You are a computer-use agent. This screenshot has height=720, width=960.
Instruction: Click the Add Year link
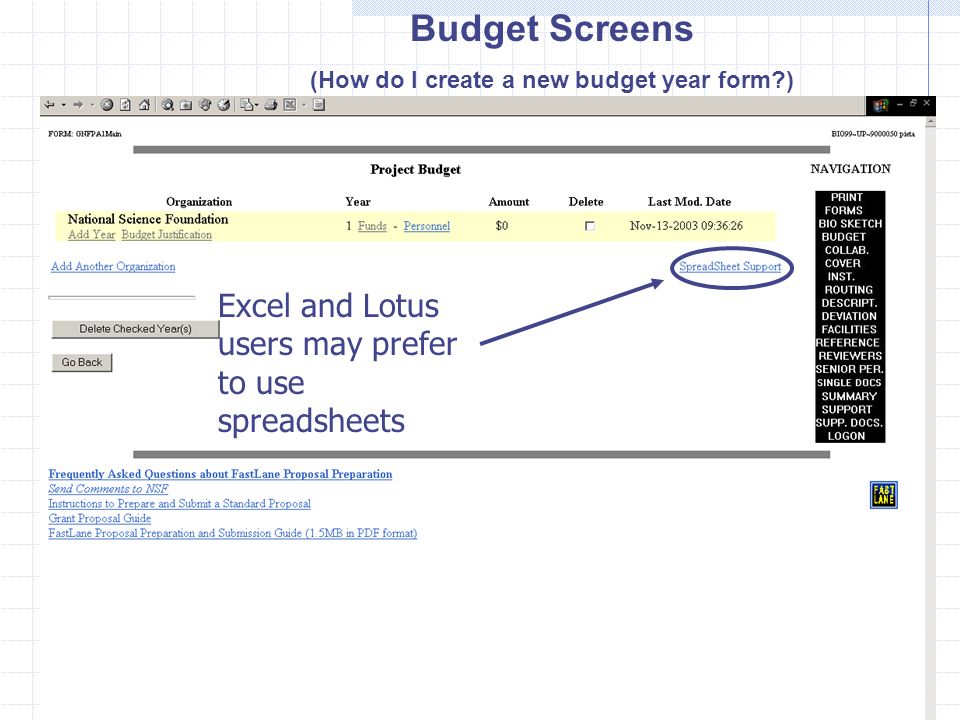click(x=91, y=234)
